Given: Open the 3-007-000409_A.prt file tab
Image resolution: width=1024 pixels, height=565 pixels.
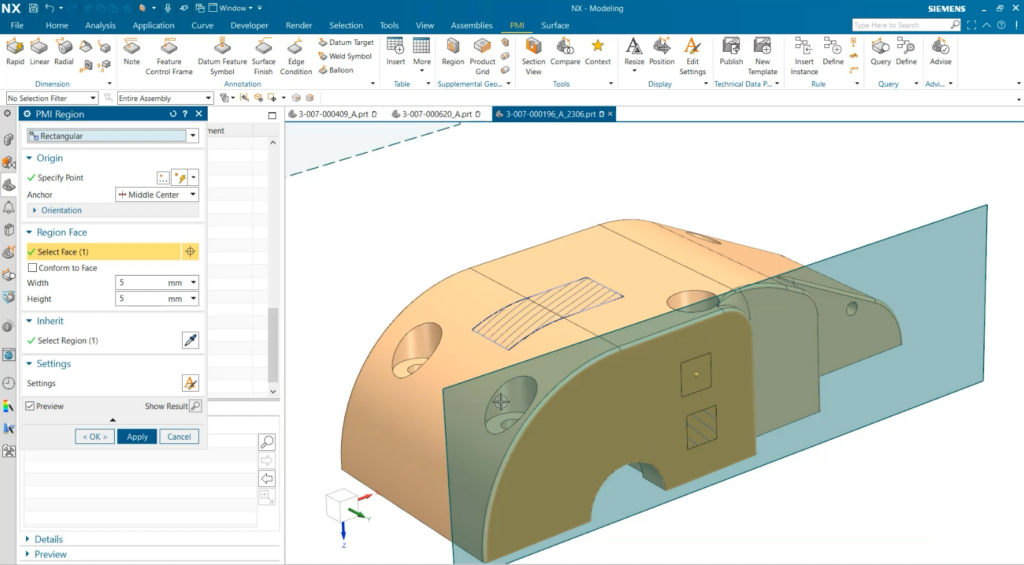Looking at the screenshot, I should [x=332, y=115].
